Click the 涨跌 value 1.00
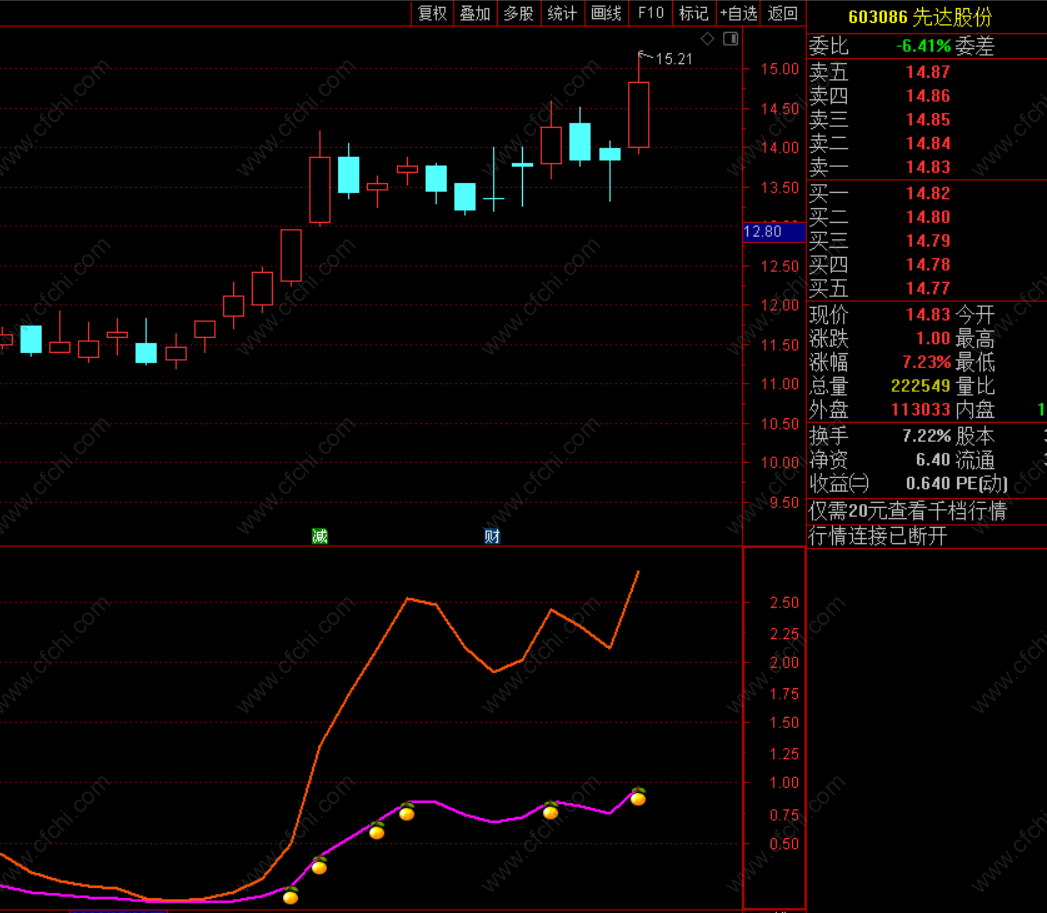The height and width of the screenshot is (913, 1047). click(x=933, y=339)
